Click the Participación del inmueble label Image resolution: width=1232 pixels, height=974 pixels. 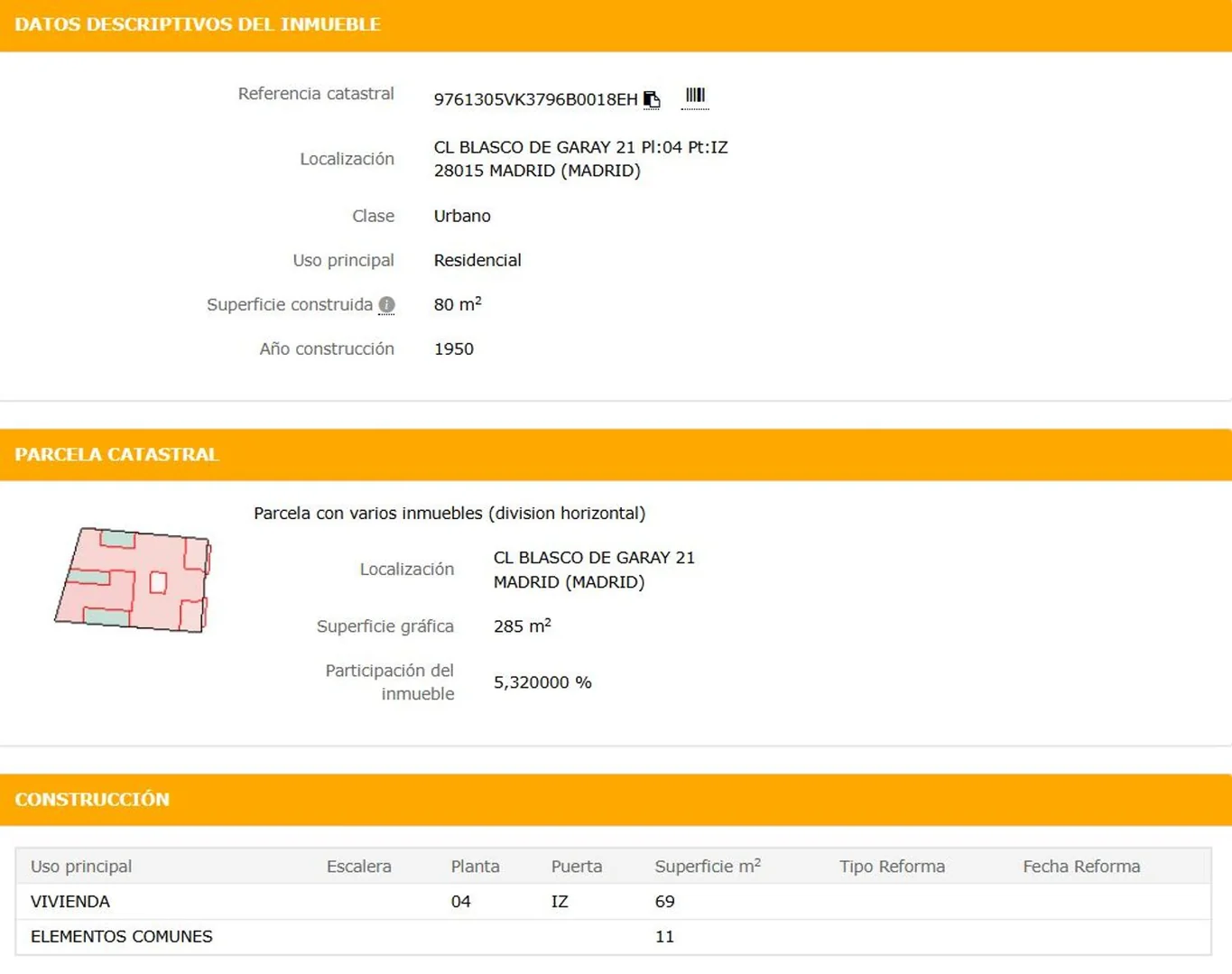389,682
